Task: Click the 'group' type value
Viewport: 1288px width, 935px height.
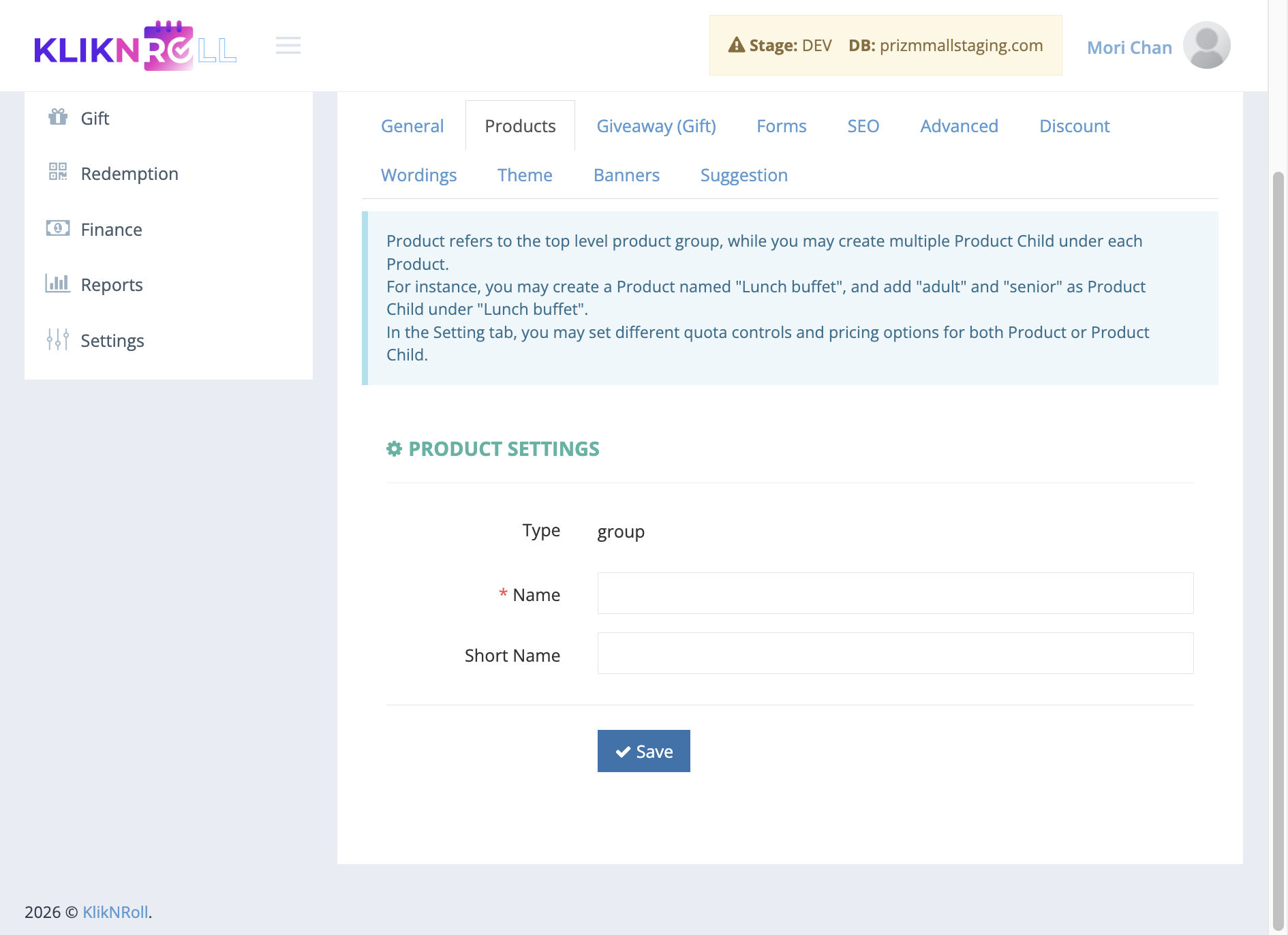Action: (621, 532)
